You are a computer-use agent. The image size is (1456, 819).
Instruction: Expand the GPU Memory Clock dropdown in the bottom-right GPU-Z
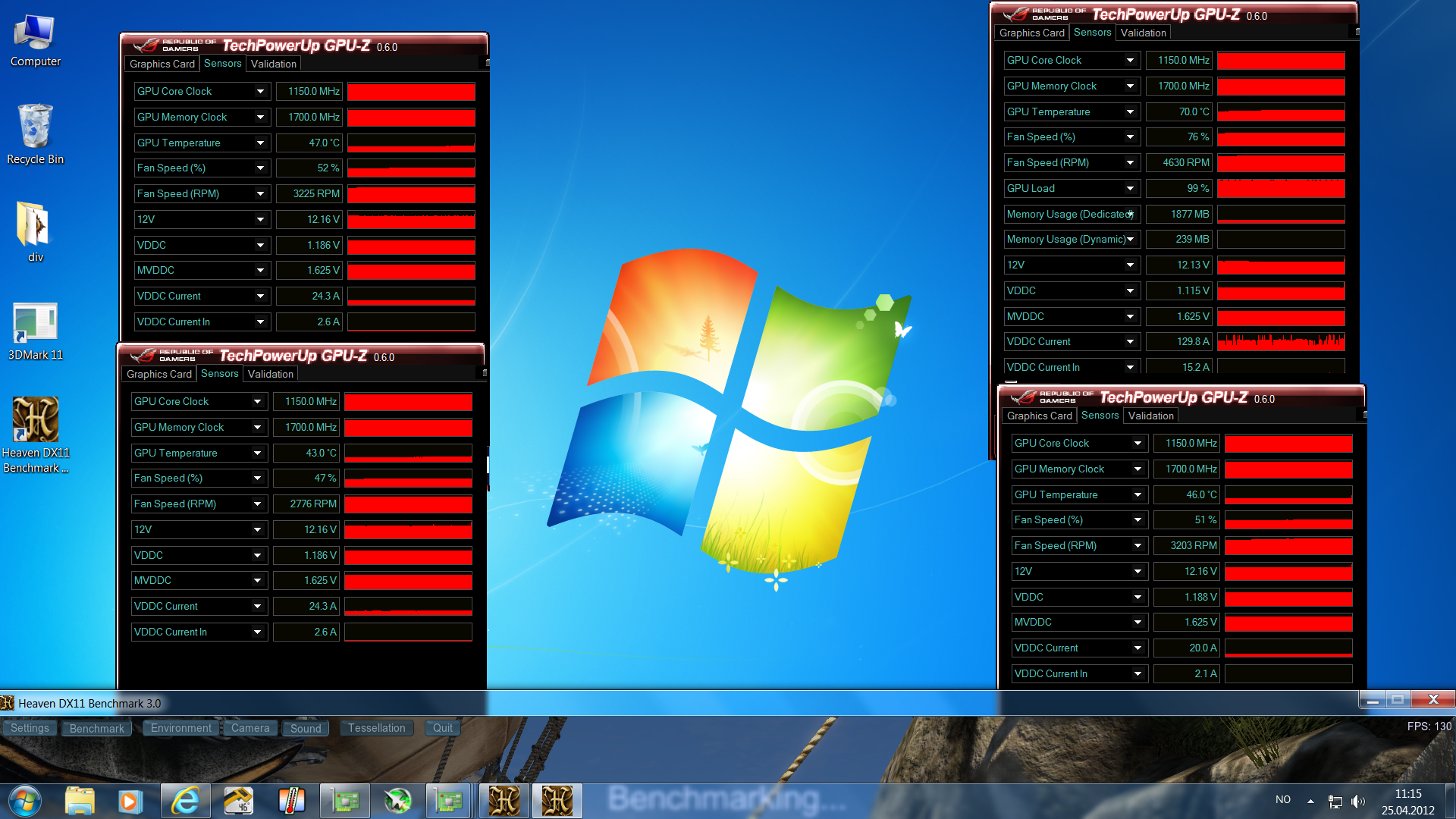pos(1137,469)
